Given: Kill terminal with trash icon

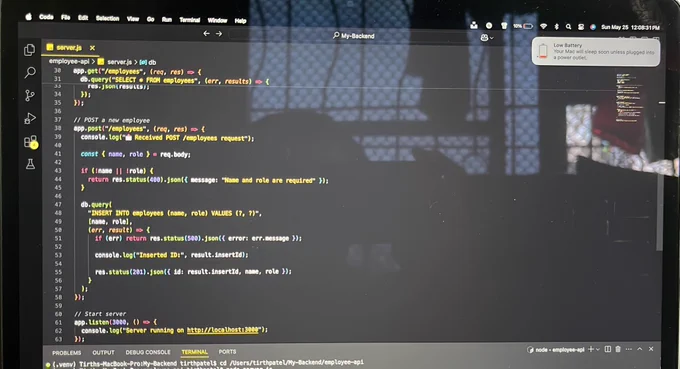Looking at the screenshot, I should 618,349.
